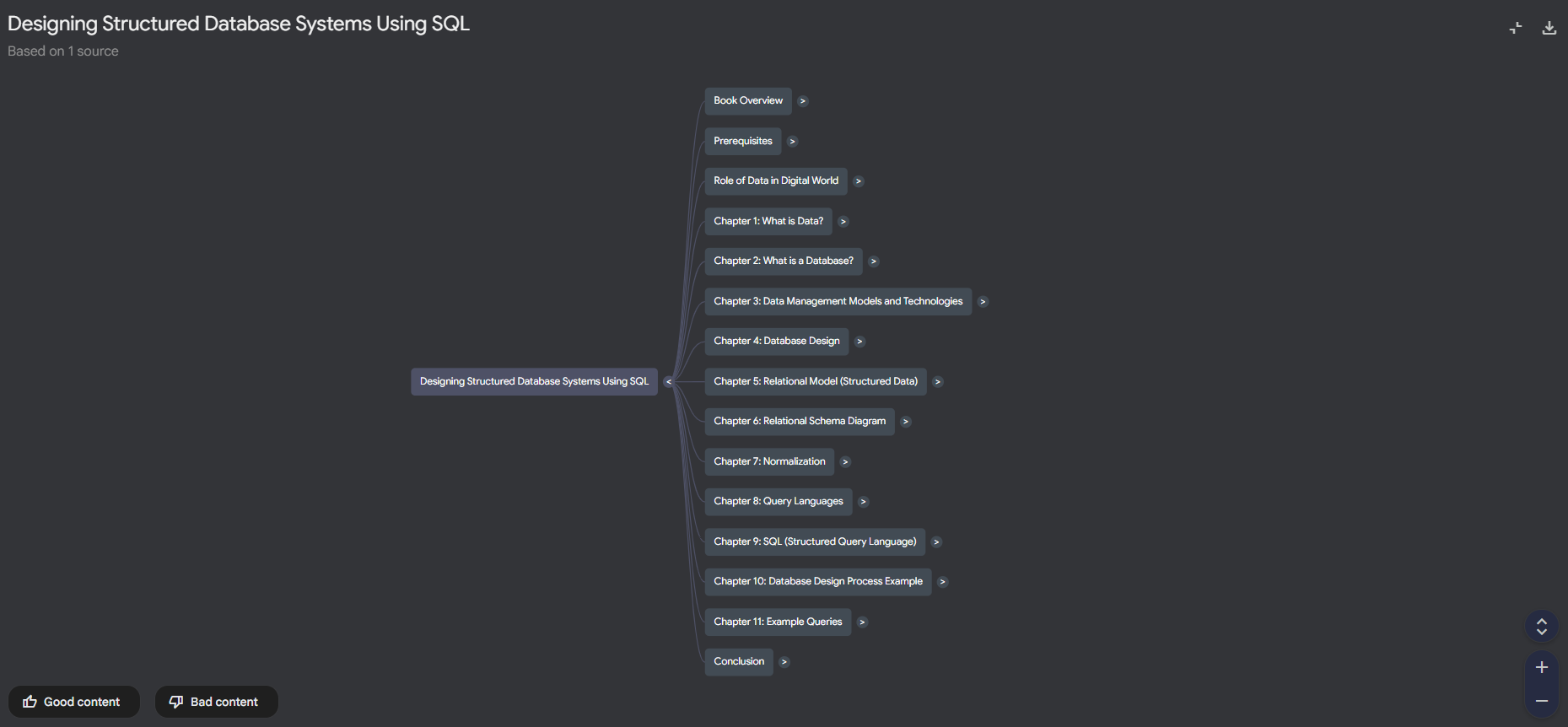Screen dimensions: 1568x727
Task: Click the collapse mind map icon
Action: coord(1516,28)
